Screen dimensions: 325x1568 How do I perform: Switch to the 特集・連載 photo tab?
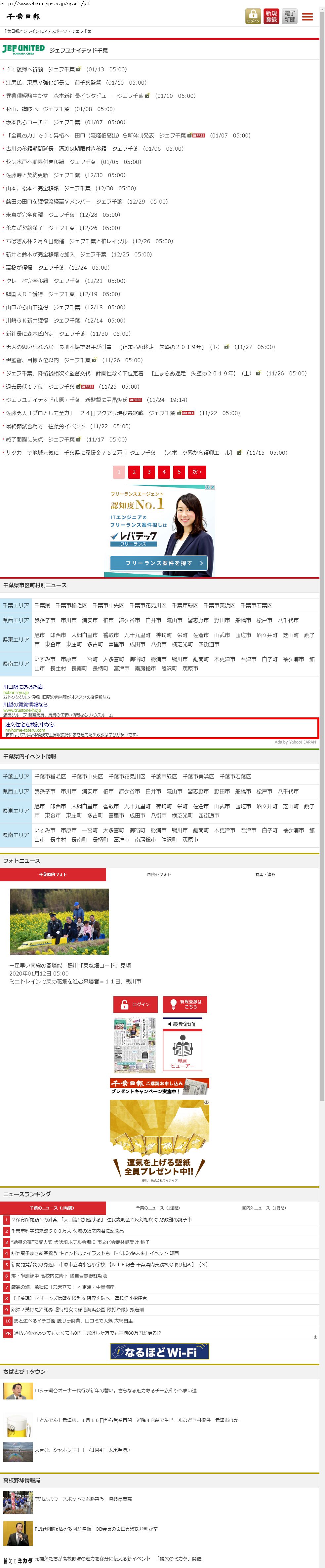pyautogui.click(x=265, y=875)
